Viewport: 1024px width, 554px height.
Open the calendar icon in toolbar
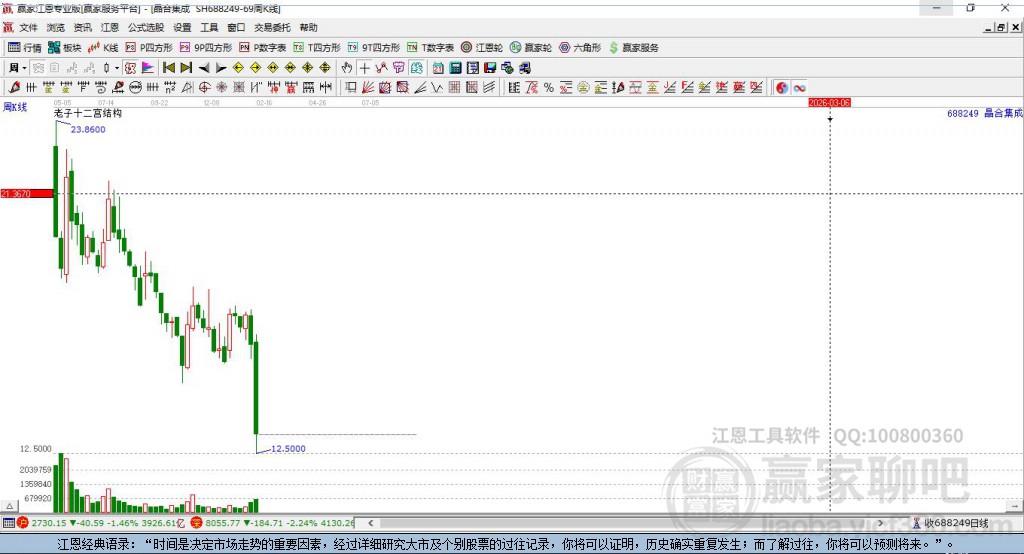tap(438, 68)
